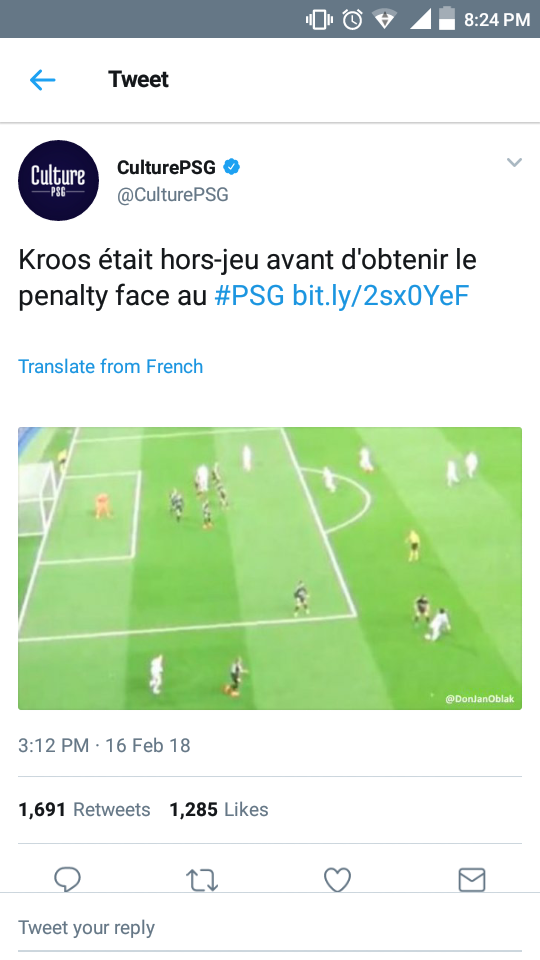Image resolution: width=540 pixels, height=960 pixels.
Task: Tap the battery status icon
Action: [447, 19]
